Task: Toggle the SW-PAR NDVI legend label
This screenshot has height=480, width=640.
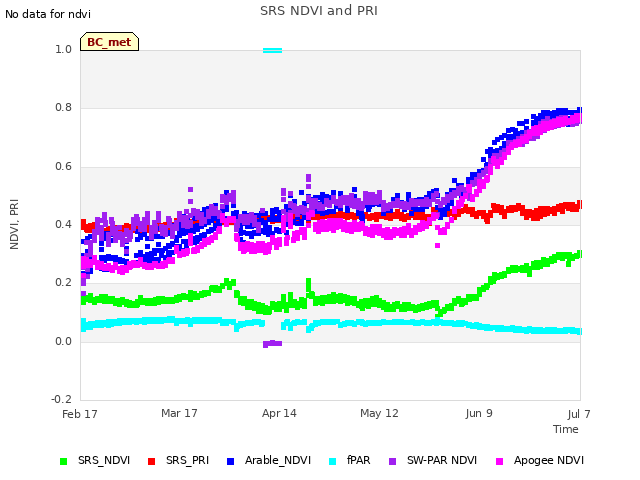Action: 442,460
